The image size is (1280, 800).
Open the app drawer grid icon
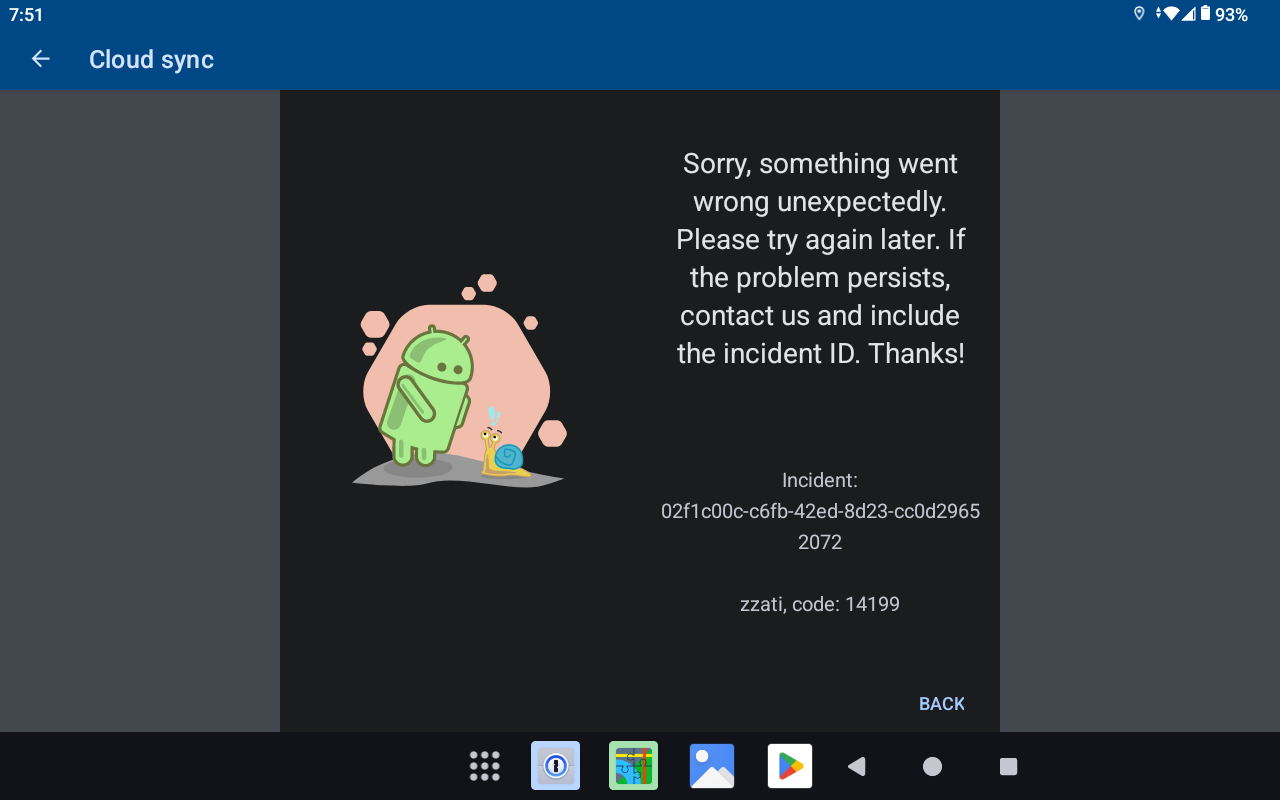pos(485,766)
